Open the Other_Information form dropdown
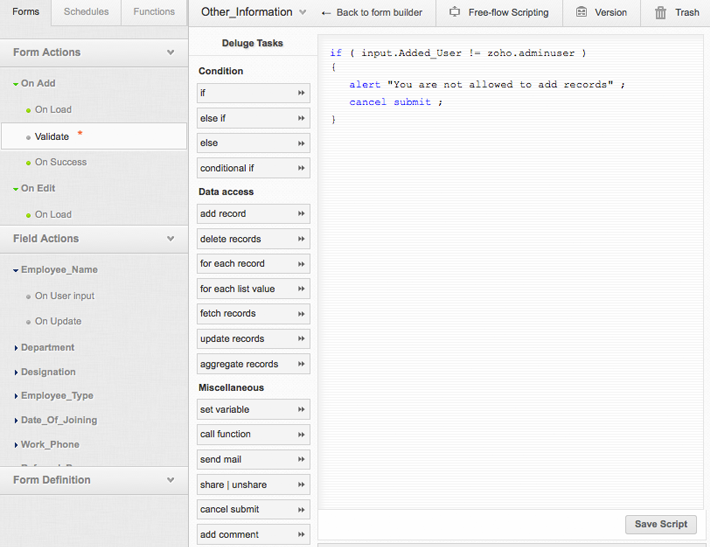This screenshot has width=710, height=547. pos(302,13)
